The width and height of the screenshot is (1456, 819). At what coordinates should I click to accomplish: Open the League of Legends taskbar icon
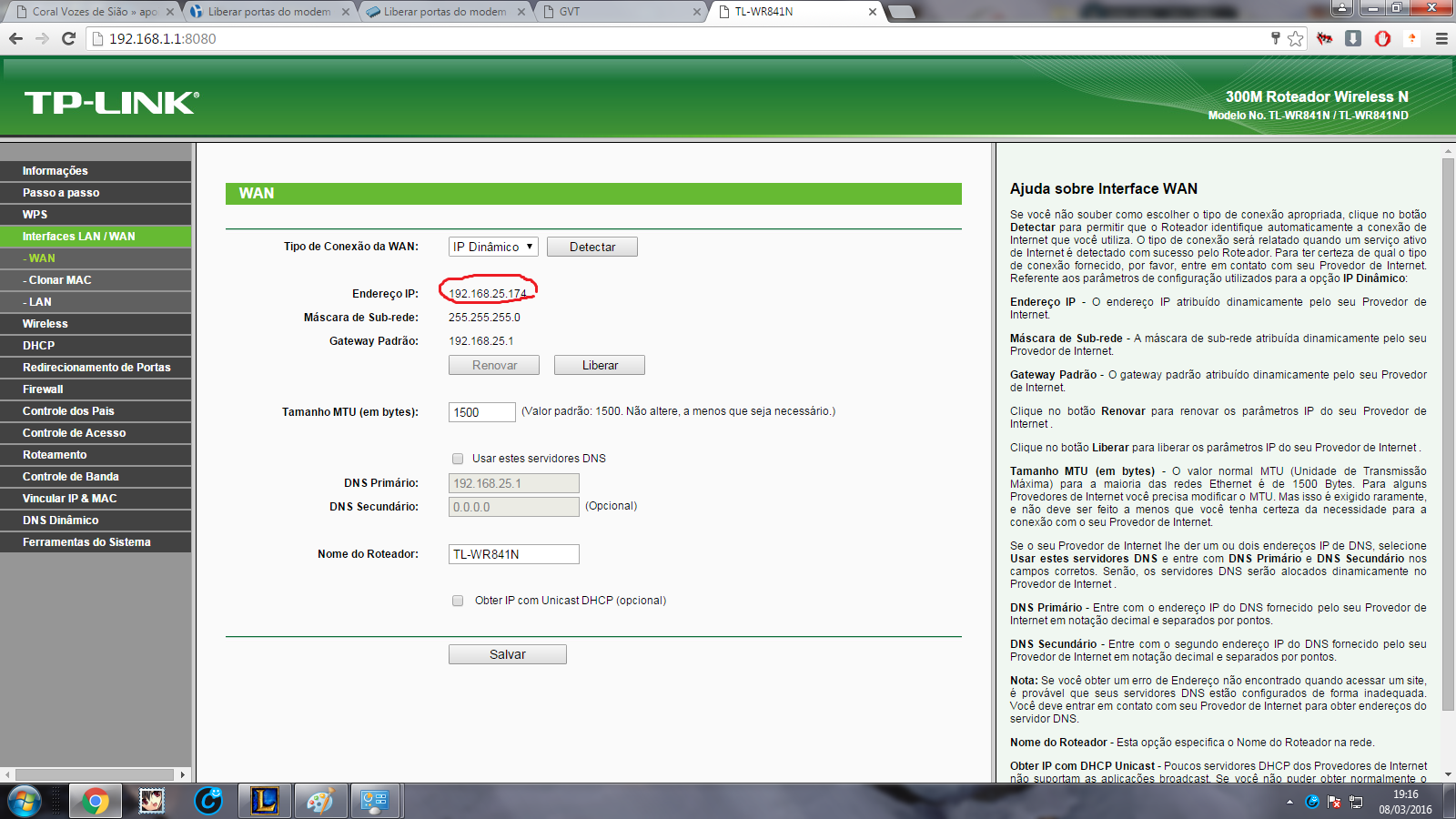[265, 802]
